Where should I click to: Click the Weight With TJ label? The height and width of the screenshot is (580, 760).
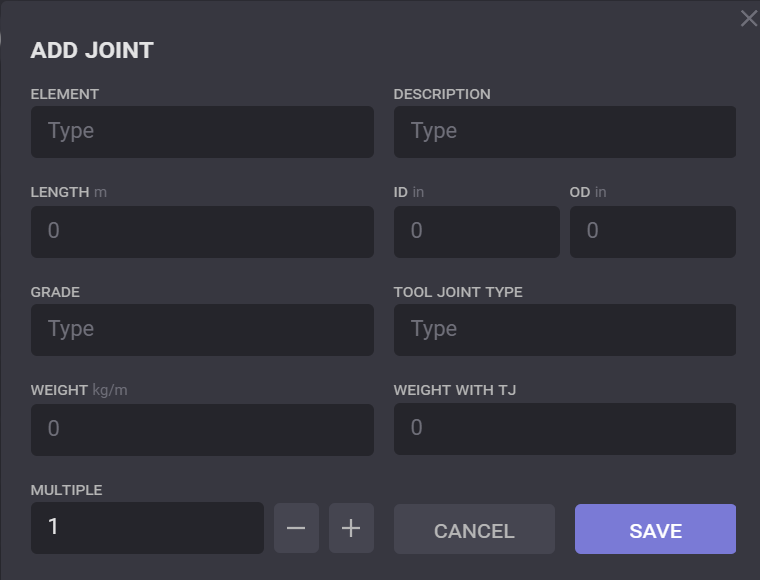point(454,390)
